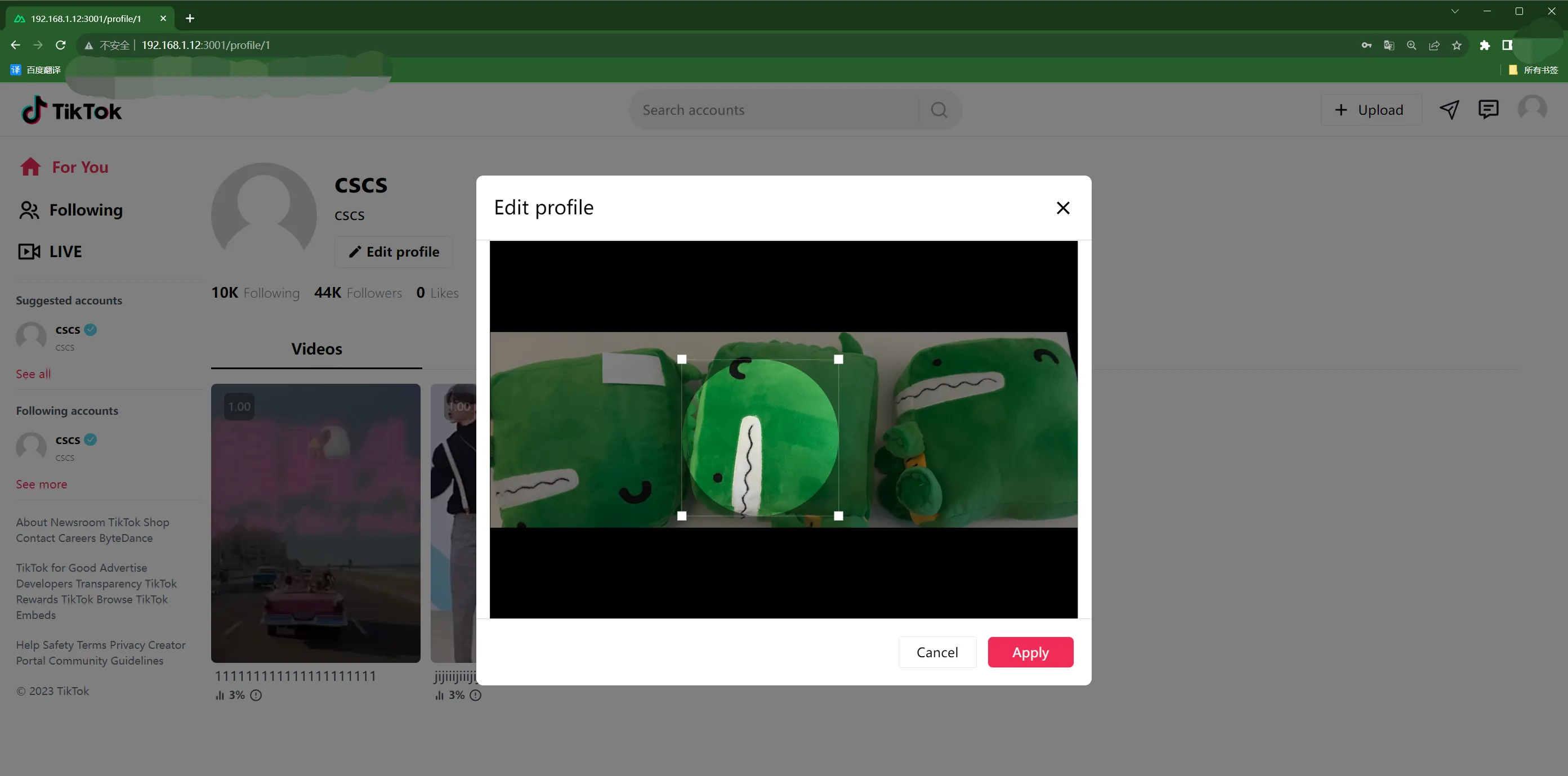Click the bottom-right crop handle

838,515
